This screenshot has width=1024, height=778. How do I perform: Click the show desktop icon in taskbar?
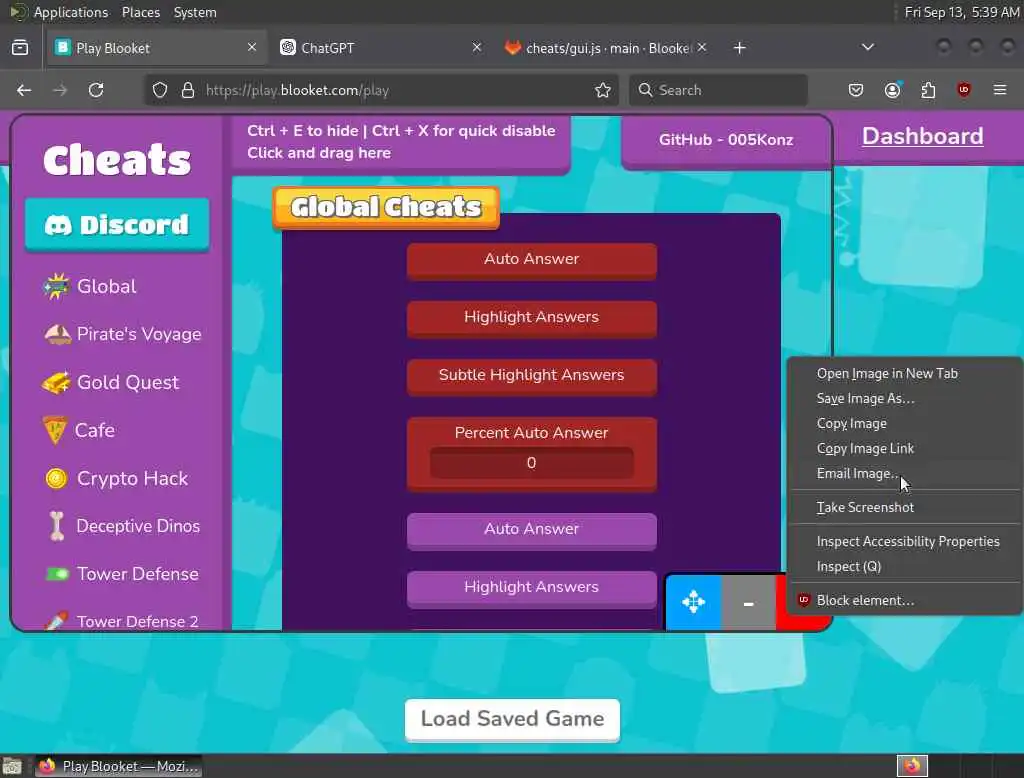[12, 766]
